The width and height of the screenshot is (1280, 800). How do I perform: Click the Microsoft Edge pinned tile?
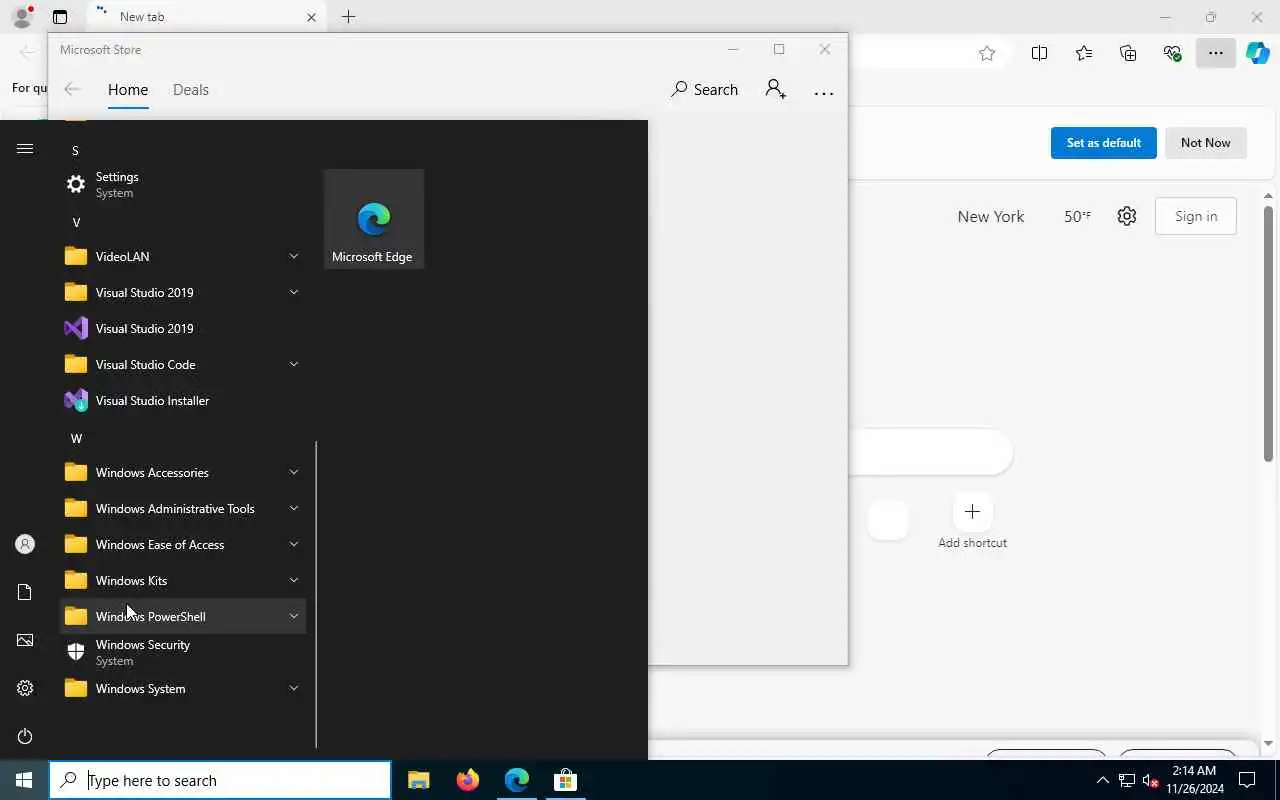click(374, 219)
